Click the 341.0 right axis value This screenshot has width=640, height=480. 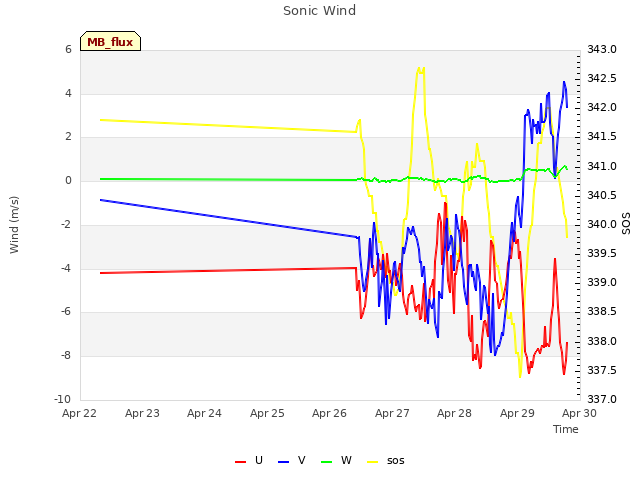pyautogui.click(x=602, y=167)
